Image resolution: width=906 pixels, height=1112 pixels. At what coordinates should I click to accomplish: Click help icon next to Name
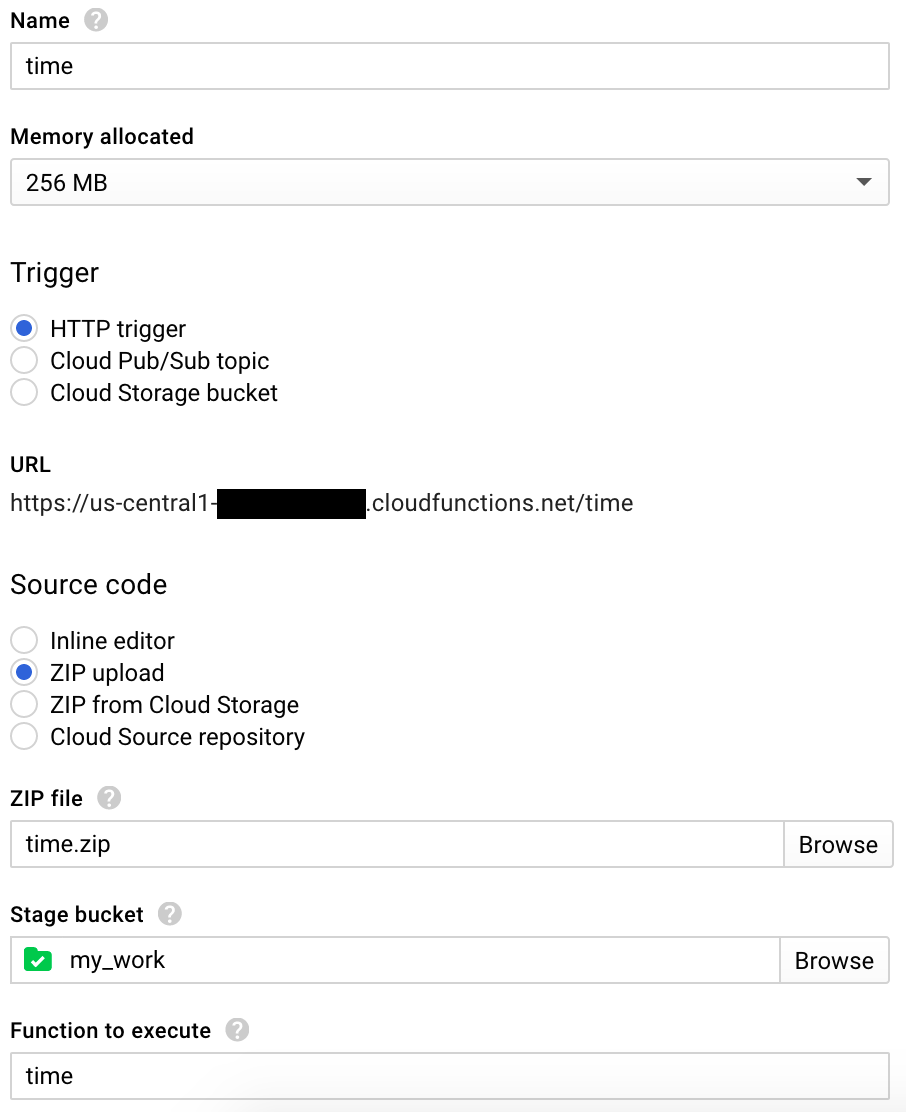96,20
